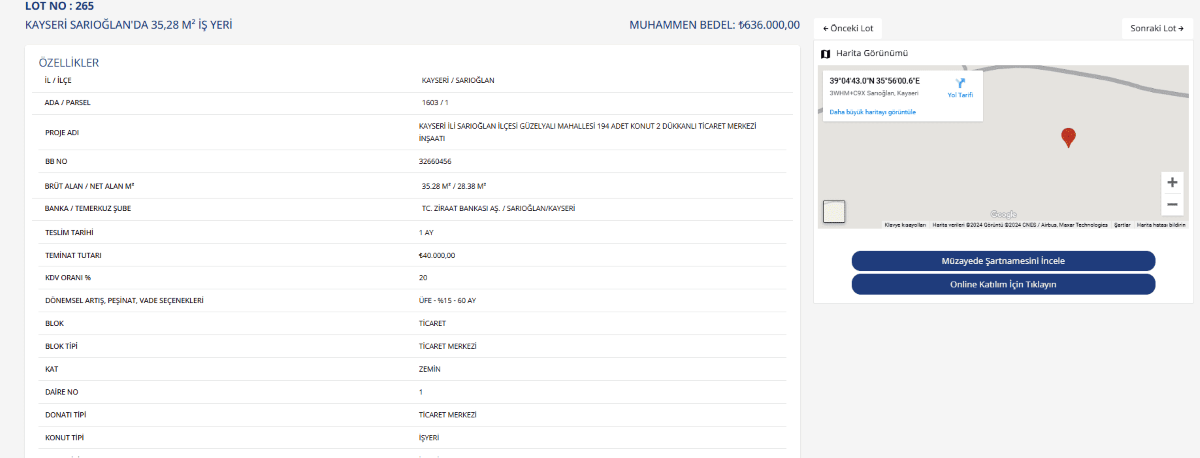Click the LOT NO : 265 heading
1200x458 pixels.
(59, 6)
